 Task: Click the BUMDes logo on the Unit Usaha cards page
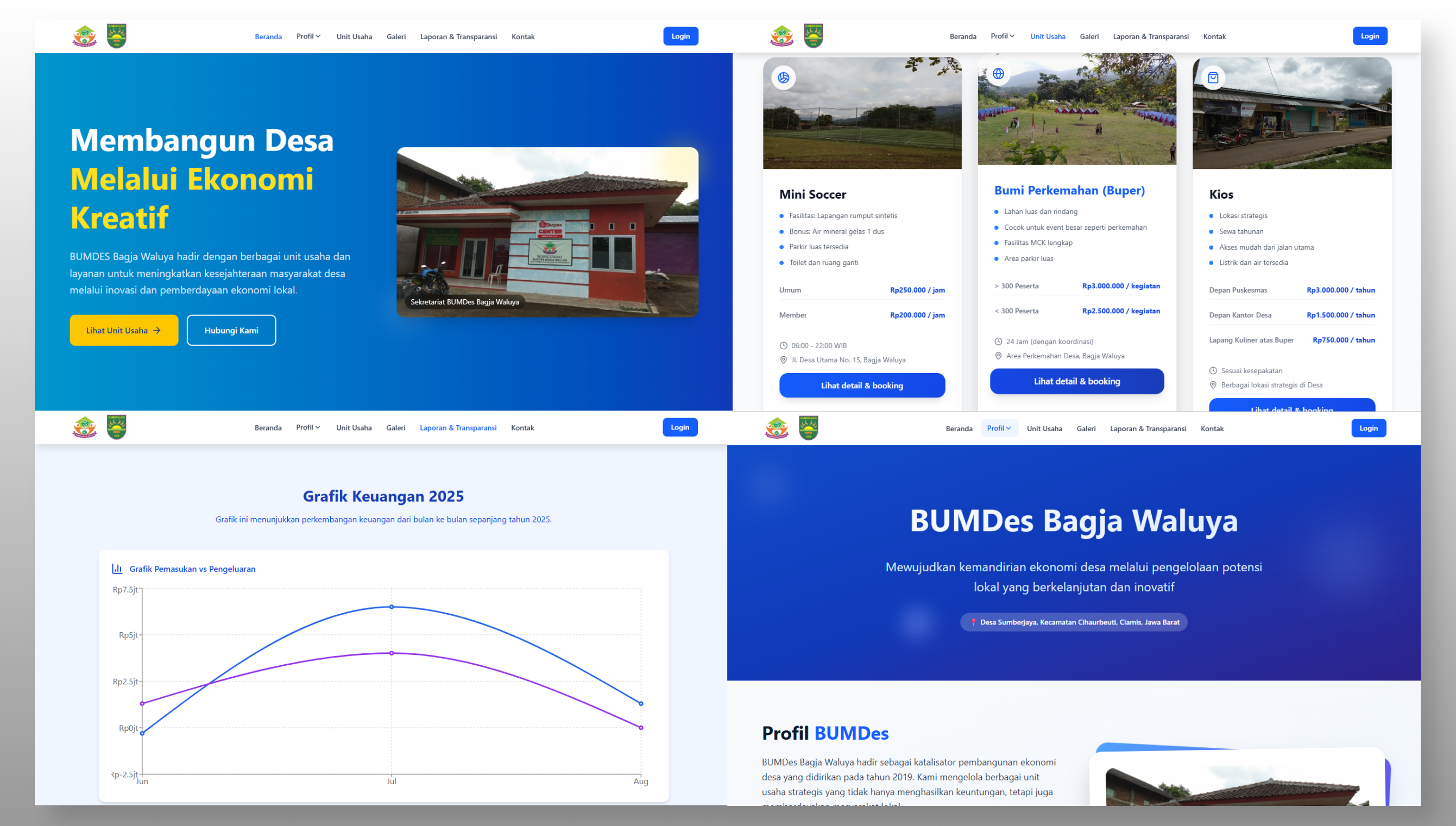[x=781, y=36]
